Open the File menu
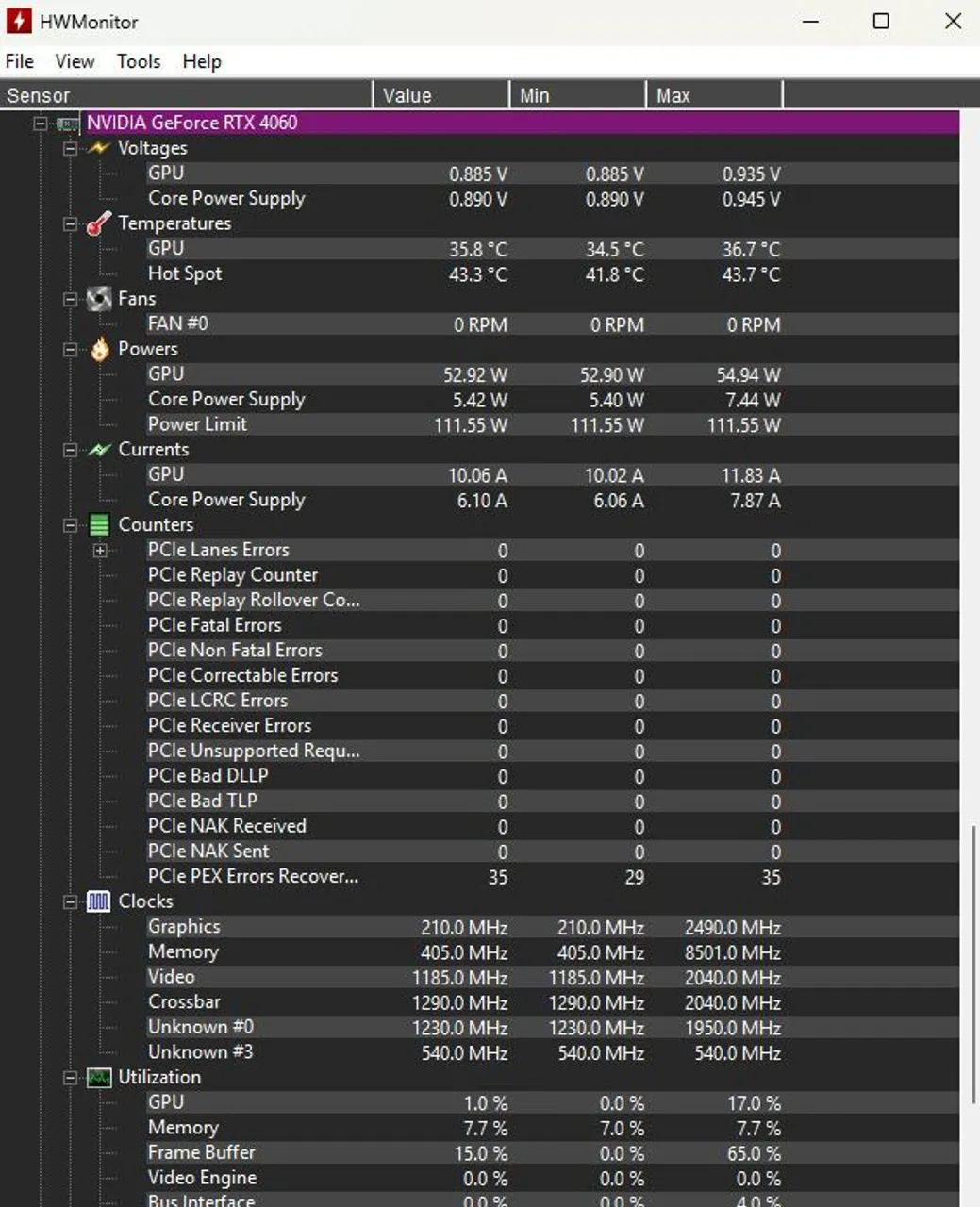 click(20, 61)
